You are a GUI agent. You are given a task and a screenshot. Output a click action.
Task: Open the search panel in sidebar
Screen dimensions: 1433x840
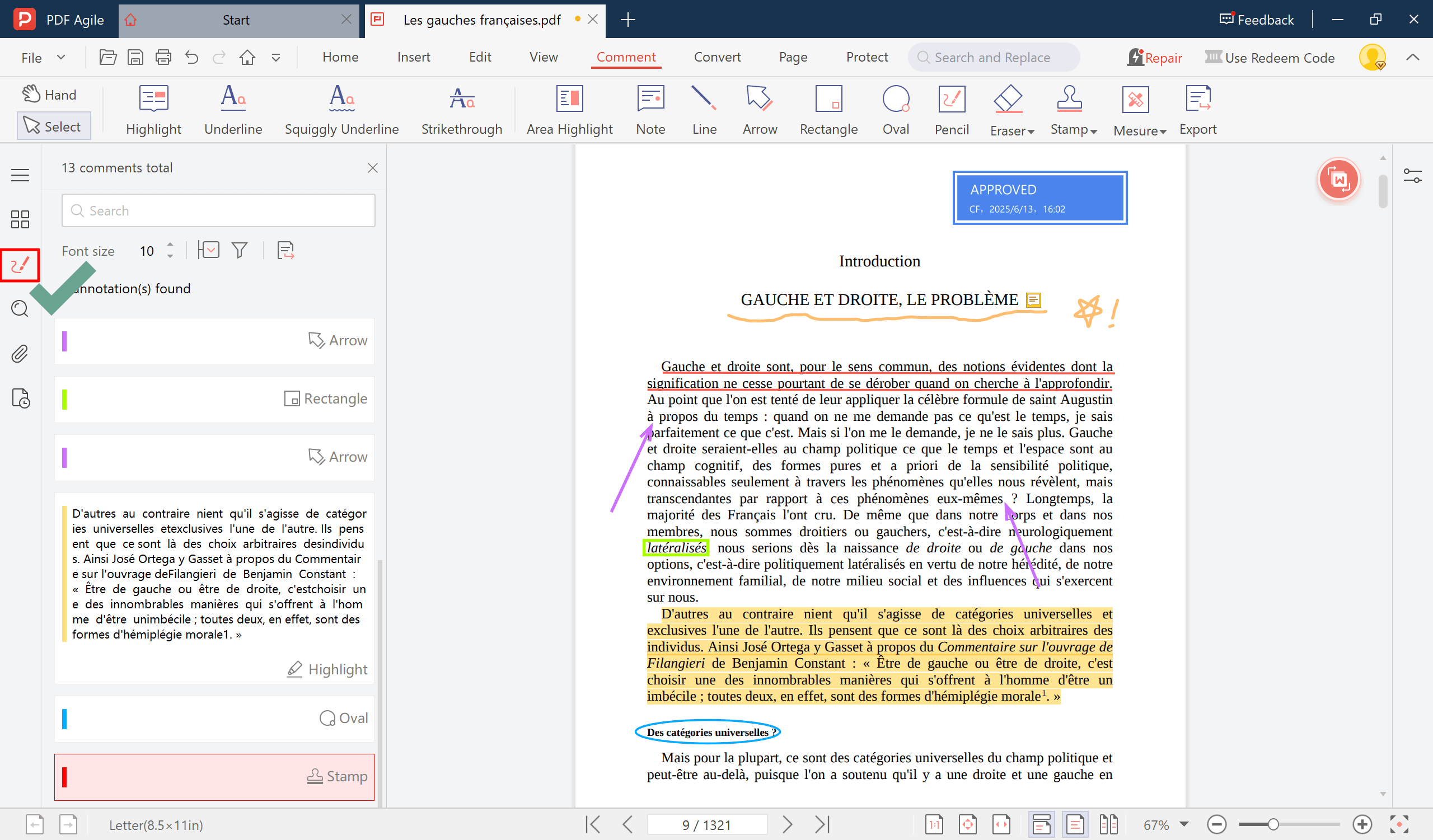tap(20, 308)
